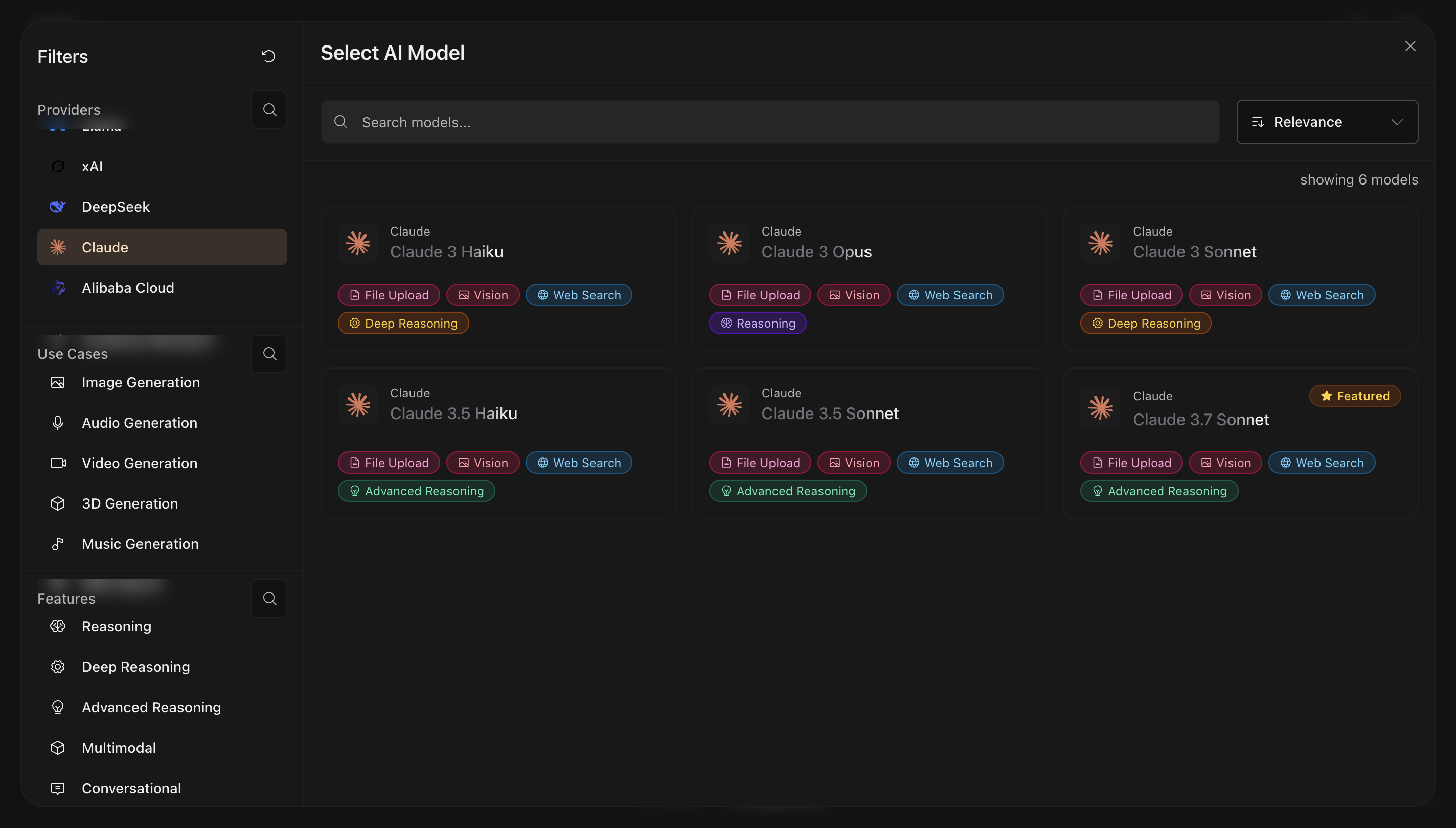Image resolution: width=1456 pixels, height=828 pixels.
Task: Choose the xAI provider
Action: click(x=92, y=167)
